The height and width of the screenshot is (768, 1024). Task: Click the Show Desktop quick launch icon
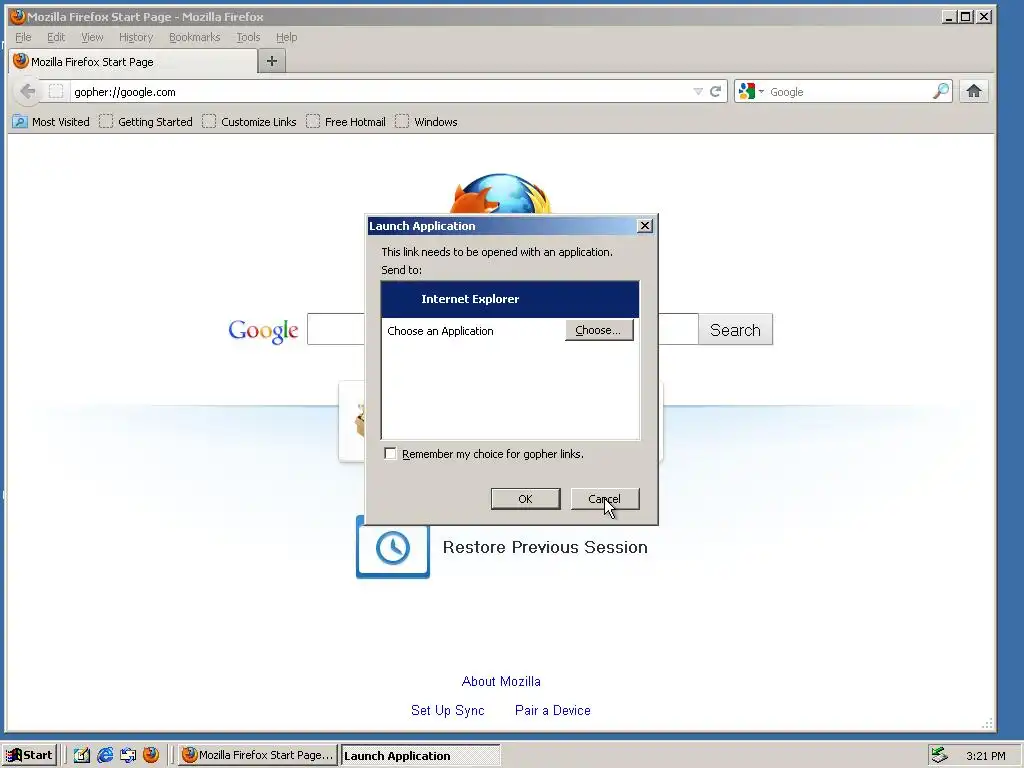128,755
